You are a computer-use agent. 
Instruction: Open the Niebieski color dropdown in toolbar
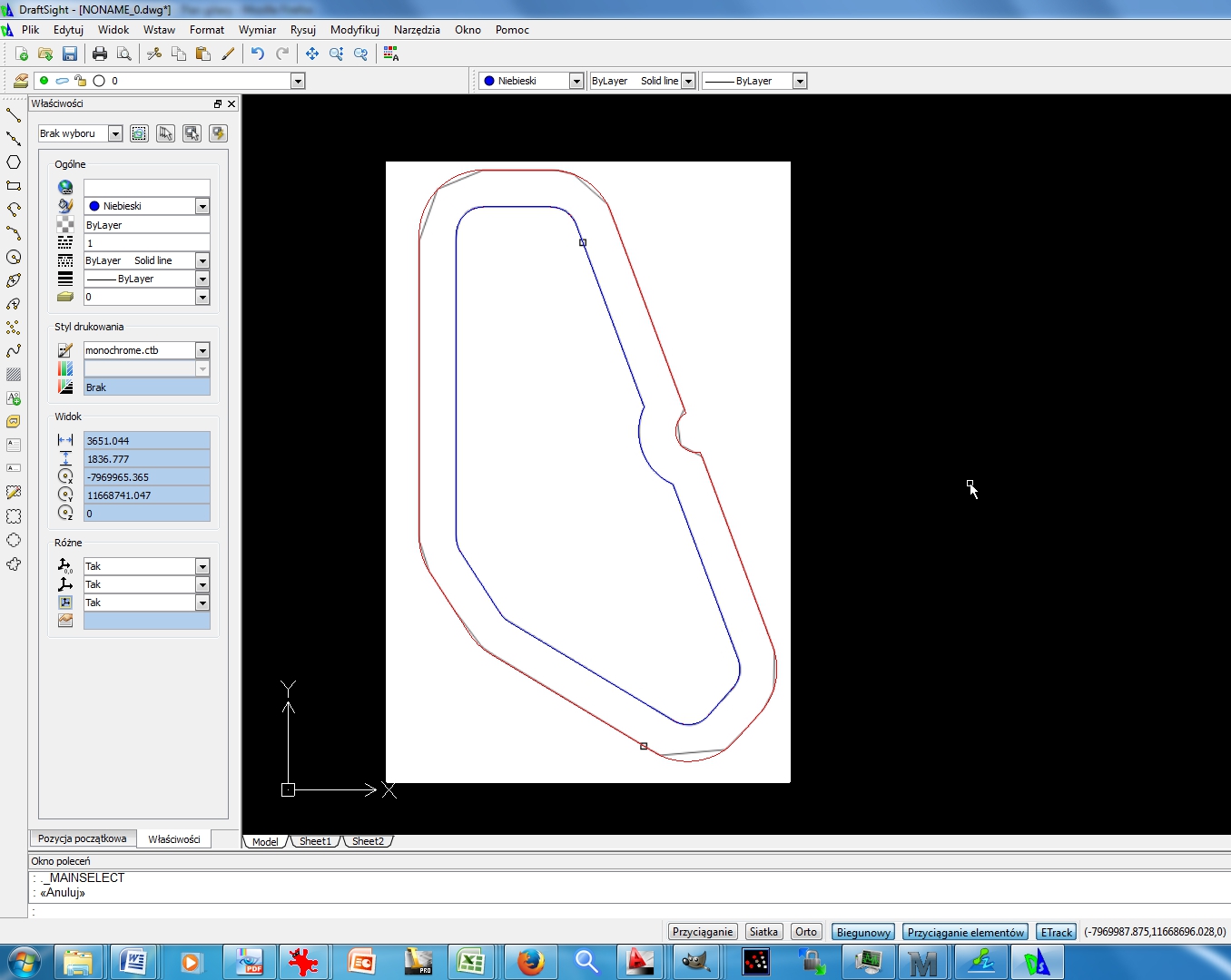click(x=576, y=81)
